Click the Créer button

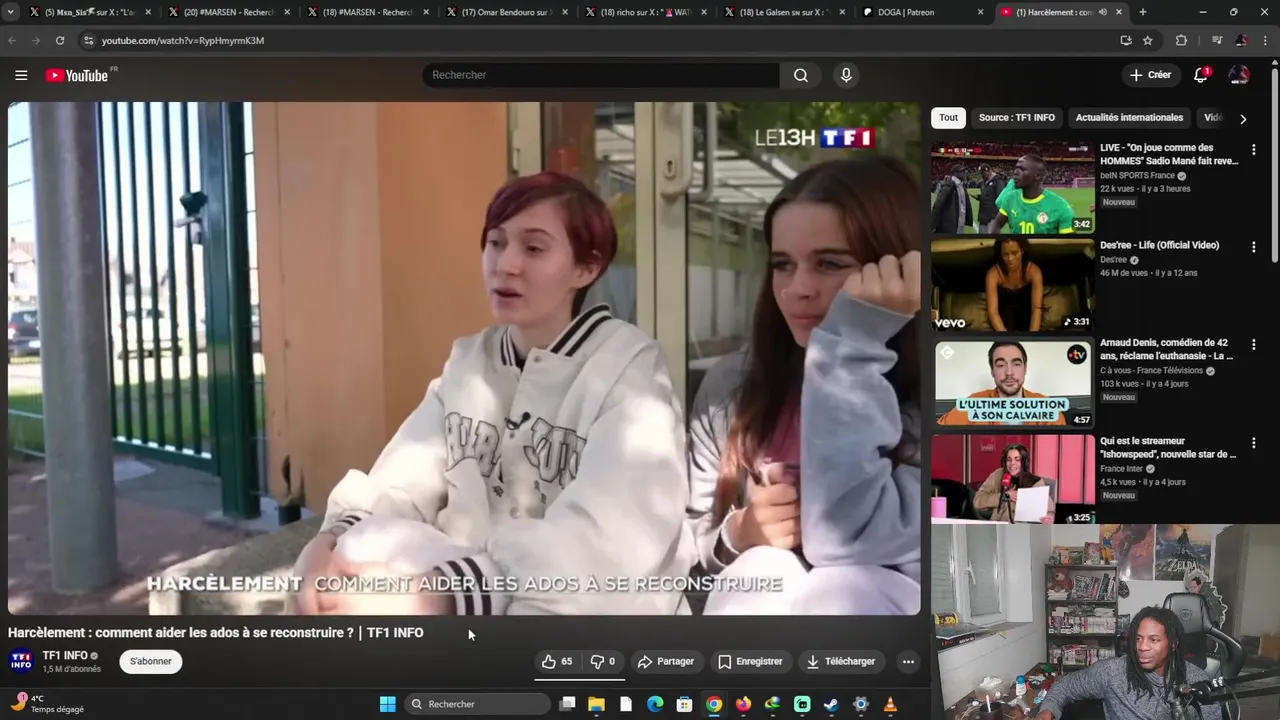coord(1150,75)
